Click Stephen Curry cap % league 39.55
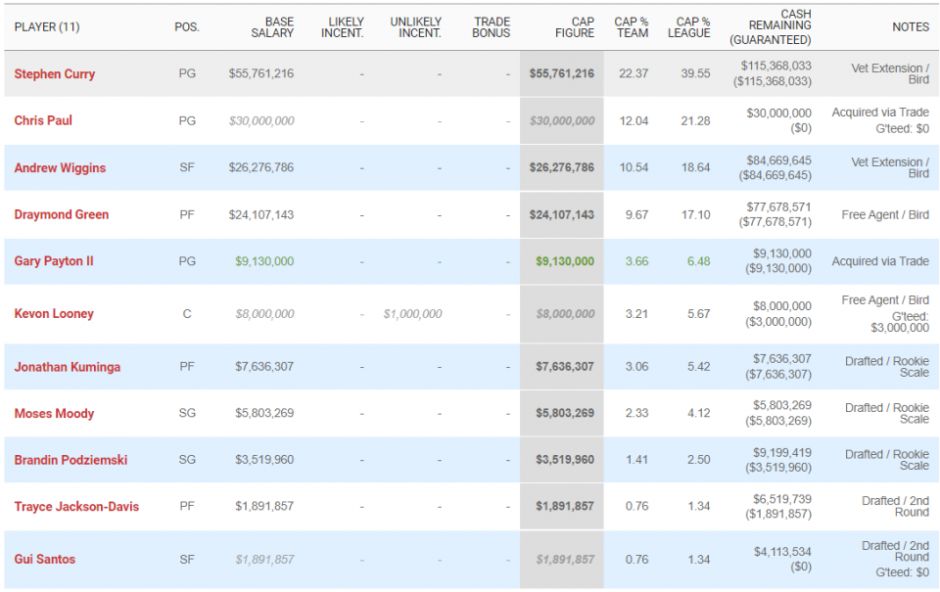This screenshot has height=592, width=940. [695, 74]
